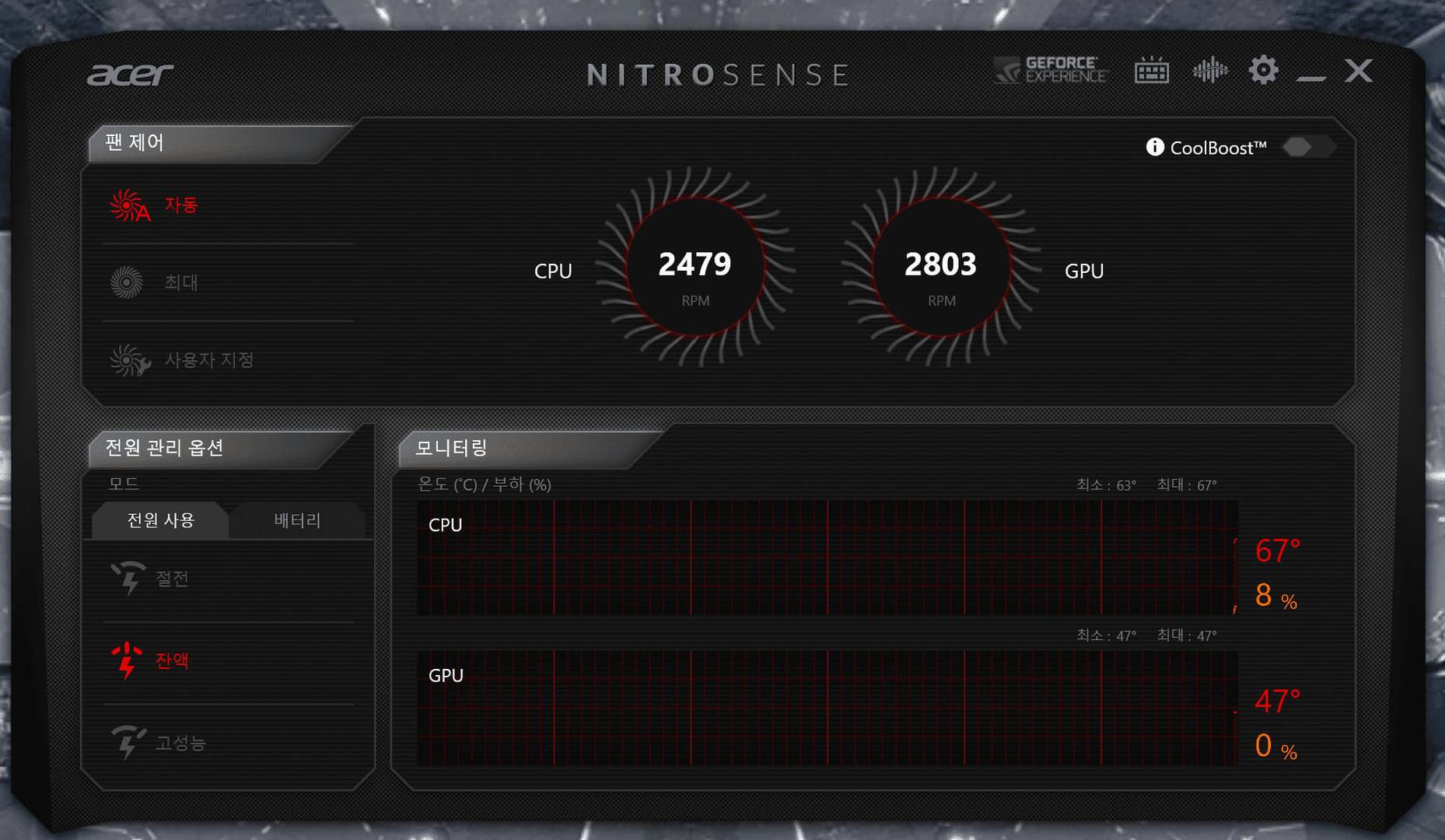Click the 팬 제어 panel header
This screenshot has width=1445, height=840.
pyautogui.click(x=134, y=142)
